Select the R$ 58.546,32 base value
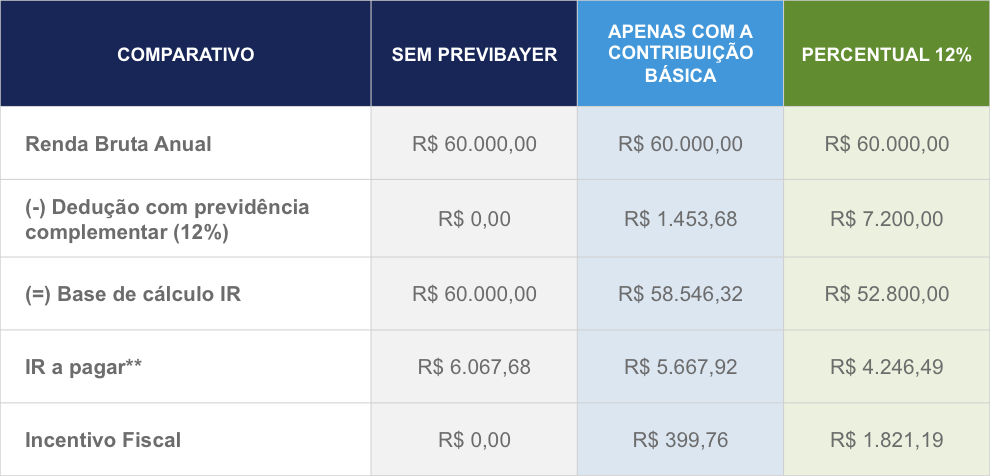The width and height of the screenshot is (990, 476). 681,294
